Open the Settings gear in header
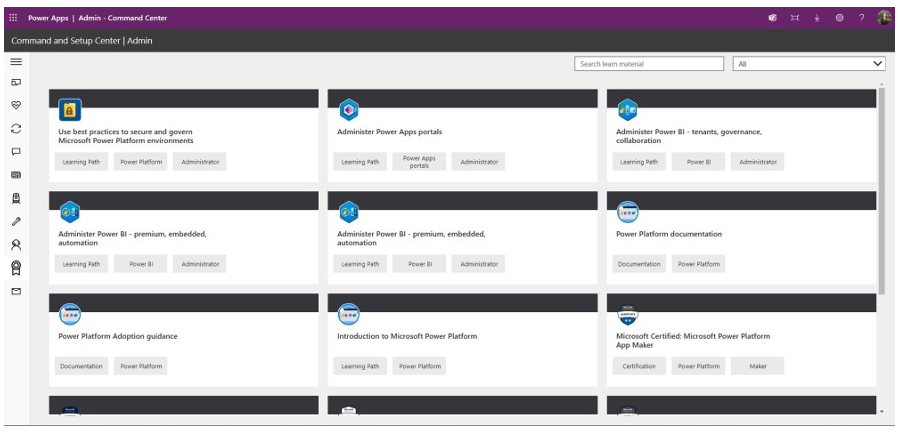Screen dimensions: 902x432 click(839, 18)
